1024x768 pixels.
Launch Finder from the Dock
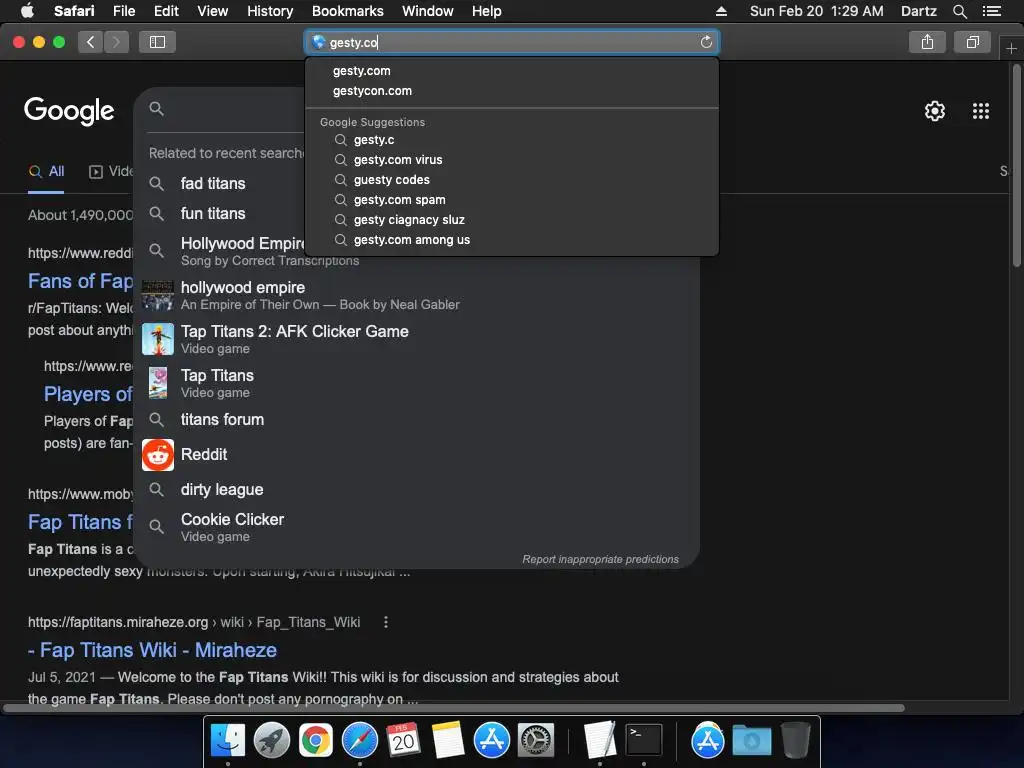click(x=228, y=741)
